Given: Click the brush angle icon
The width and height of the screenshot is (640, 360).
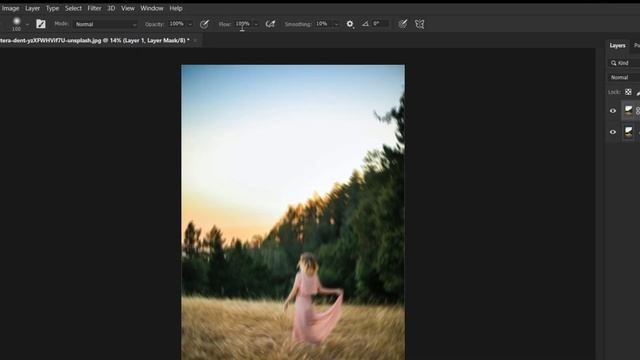Looking at the screenshot, I should [365, 24].
